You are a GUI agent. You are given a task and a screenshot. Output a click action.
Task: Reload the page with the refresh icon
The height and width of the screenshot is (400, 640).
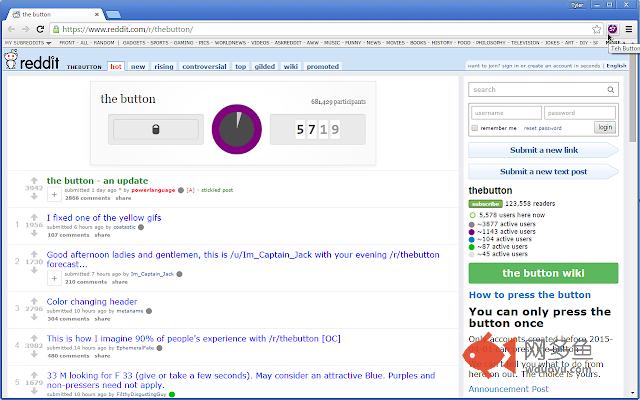tap(40, 29)
